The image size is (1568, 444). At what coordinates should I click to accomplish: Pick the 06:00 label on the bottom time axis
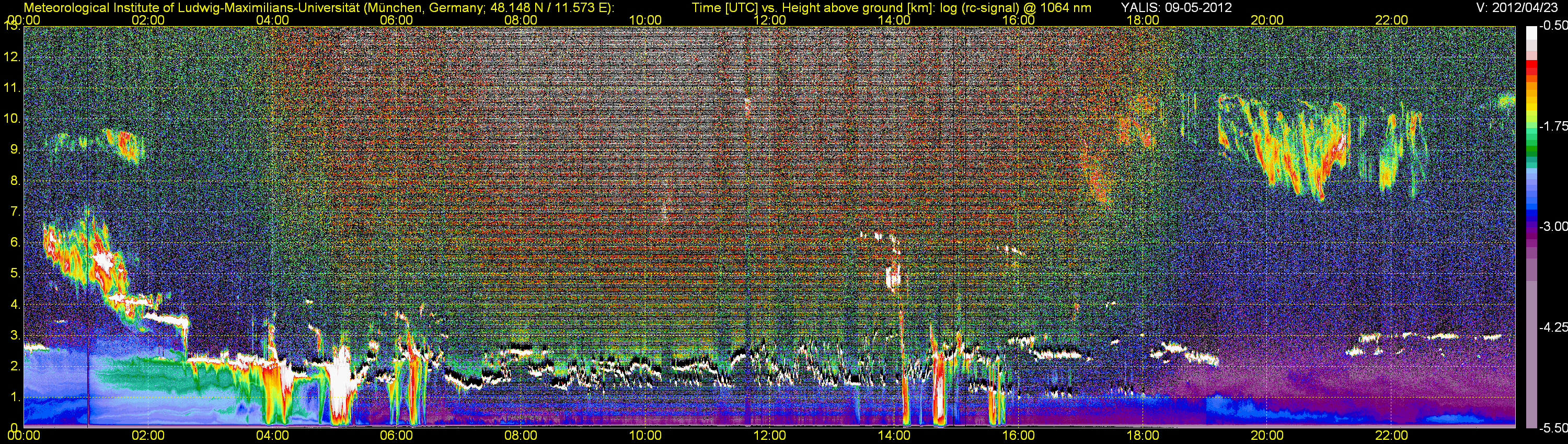[x=396, y=436]
